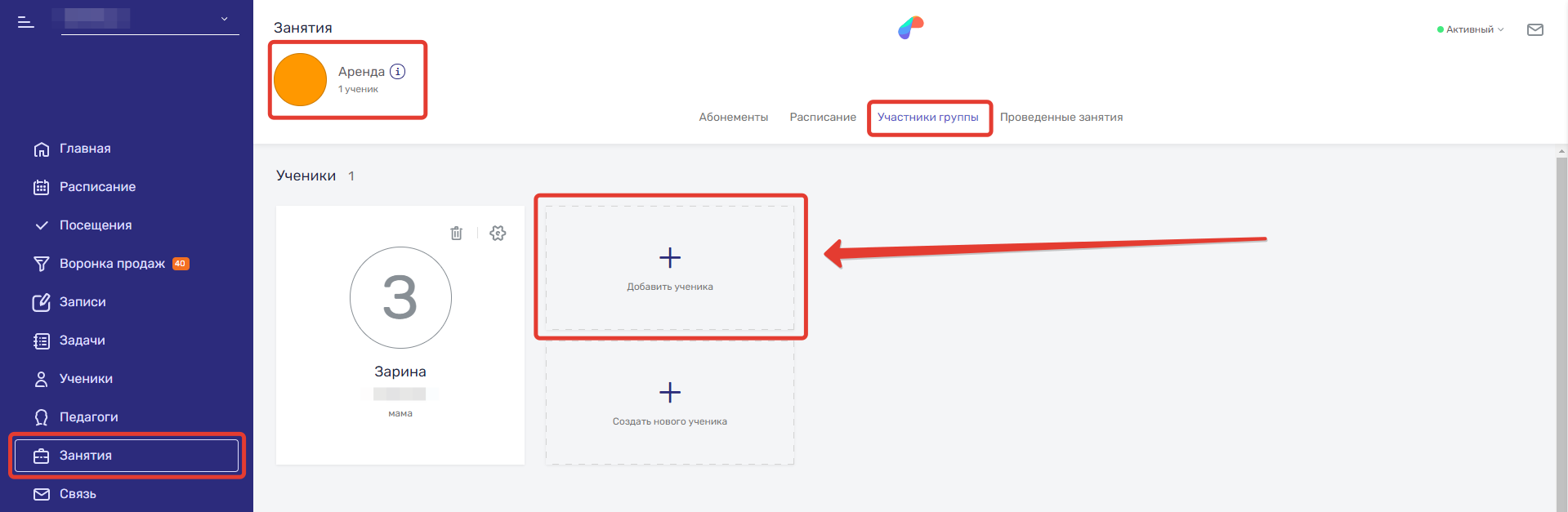The width and height of the screenshot is (1568, 512).
Task: Click the plus icon to add a student
Action: tap(670, 258)
